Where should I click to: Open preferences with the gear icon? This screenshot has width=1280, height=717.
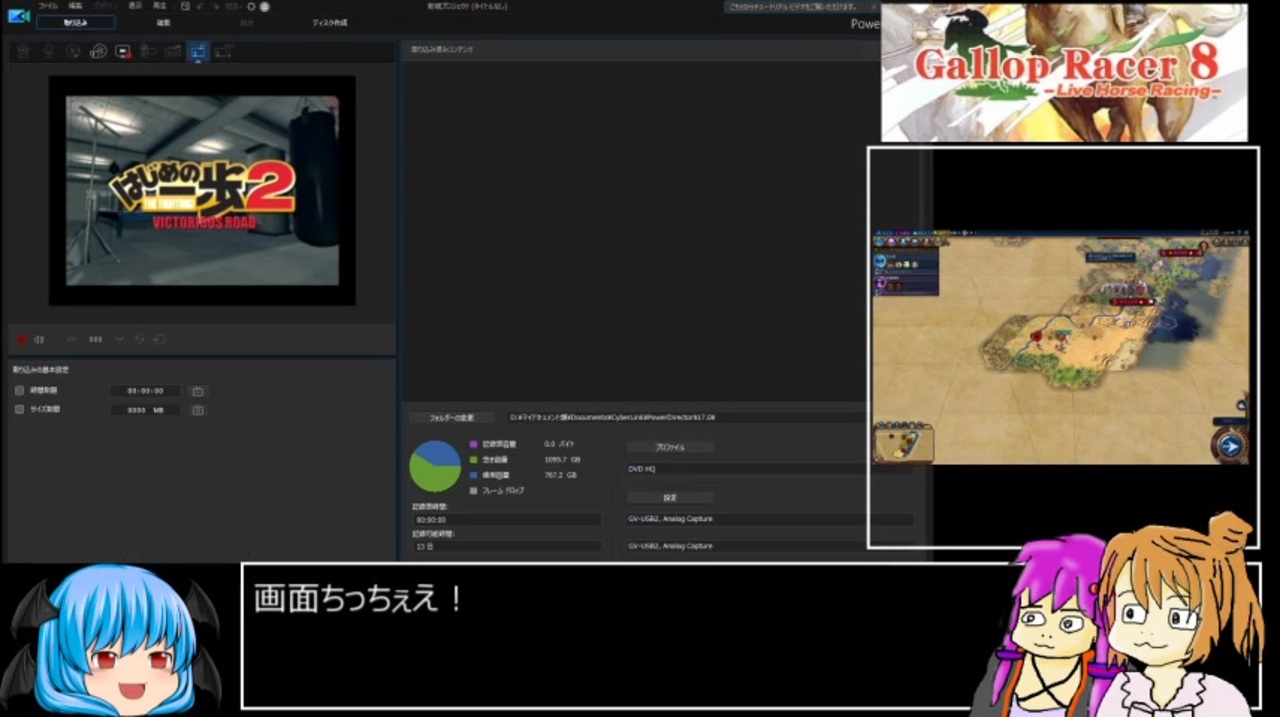point(252,6)
